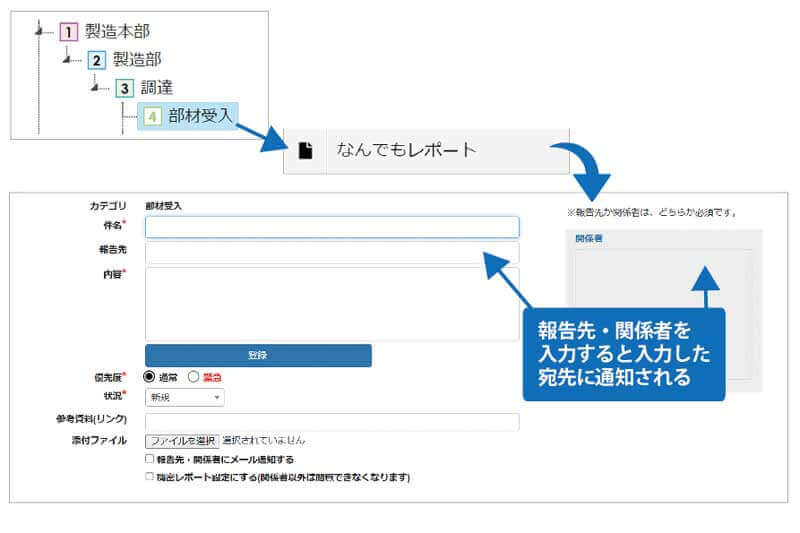Click the document icon beside なんでもレポート
The width and height of the screenshot is (800, 533).
(305, 150)
